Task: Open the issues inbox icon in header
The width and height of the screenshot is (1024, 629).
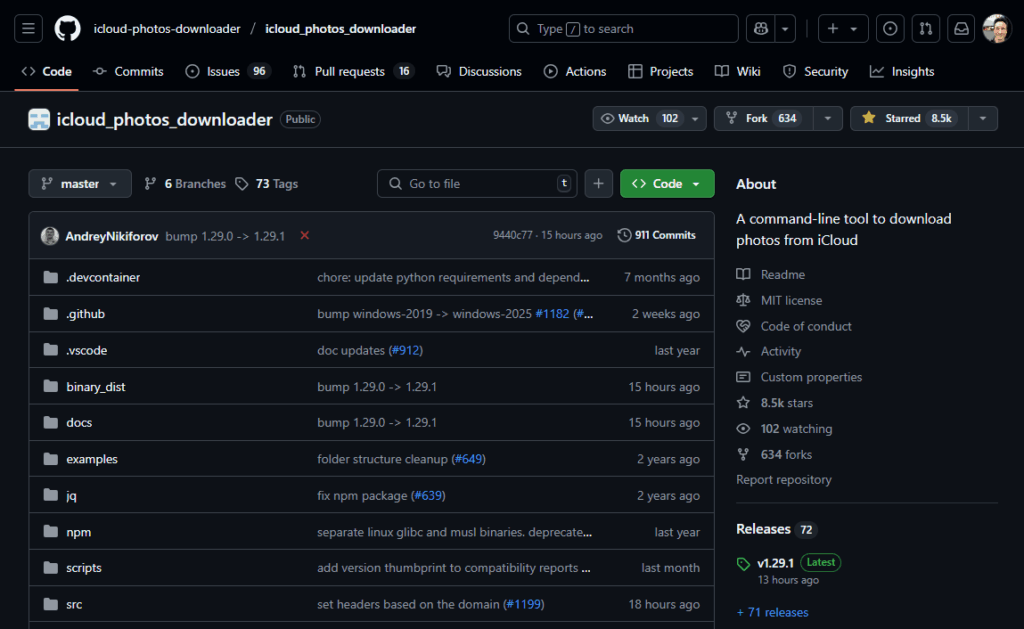Action: click(890, 29)
